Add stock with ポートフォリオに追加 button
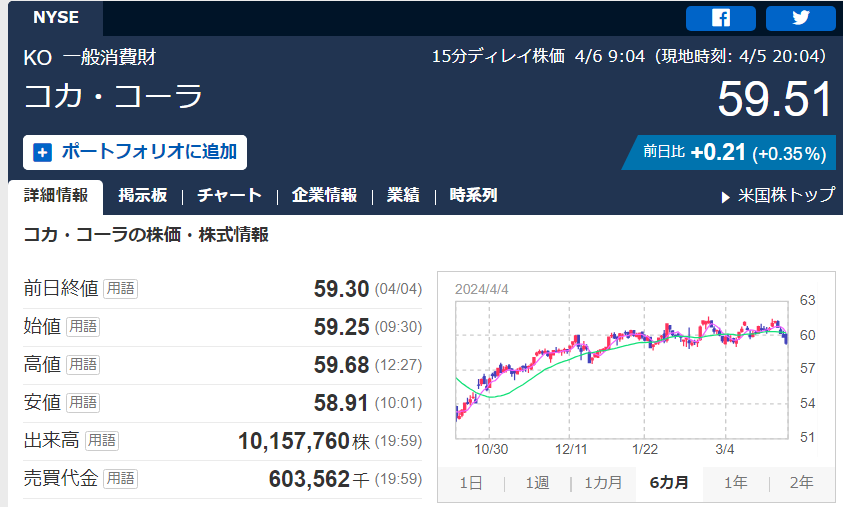This screenshot has height=507, width=843. [135, 152]
